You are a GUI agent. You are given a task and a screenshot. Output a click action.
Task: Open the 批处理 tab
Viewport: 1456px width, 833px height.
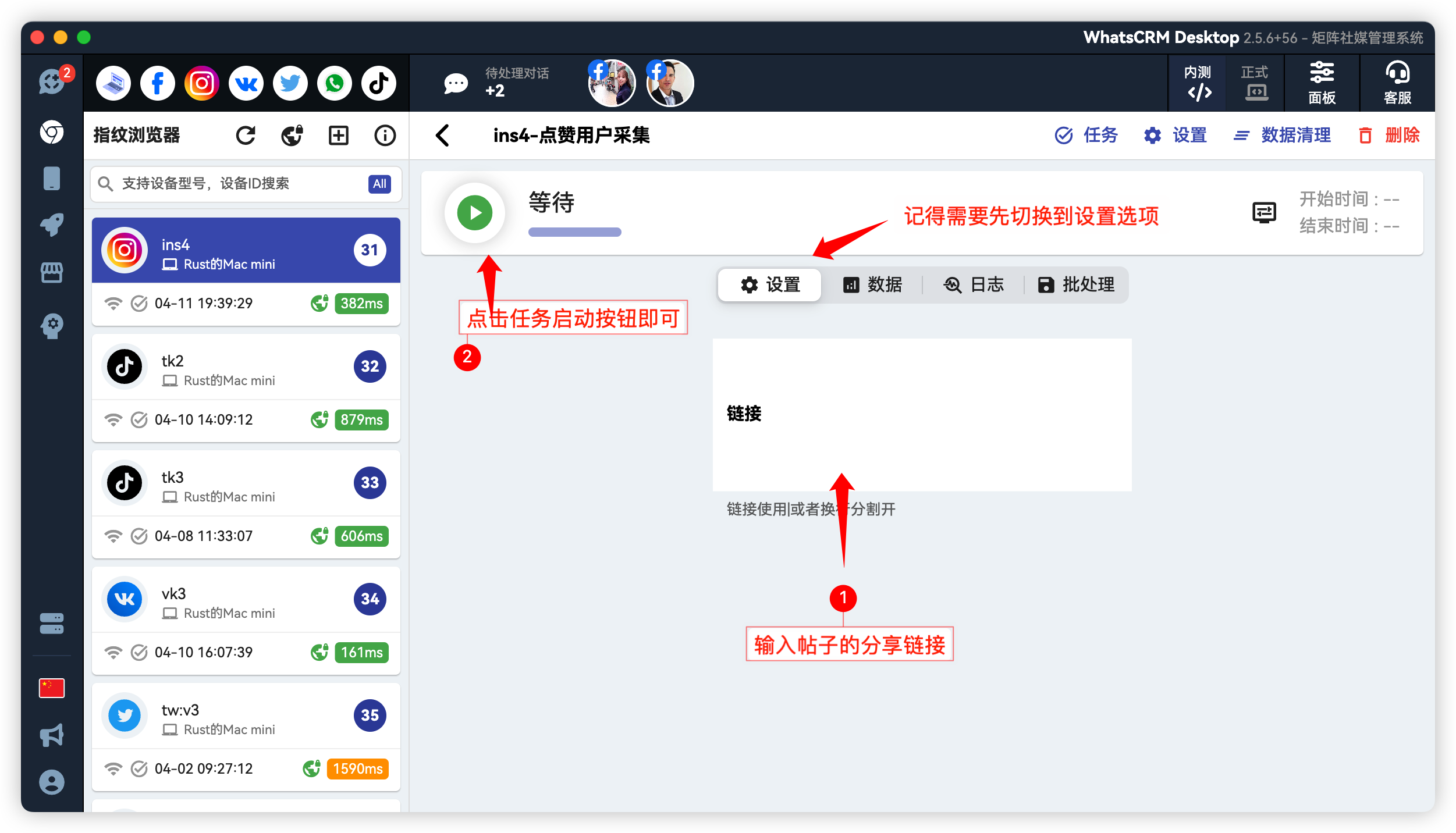click(1077, 284)
